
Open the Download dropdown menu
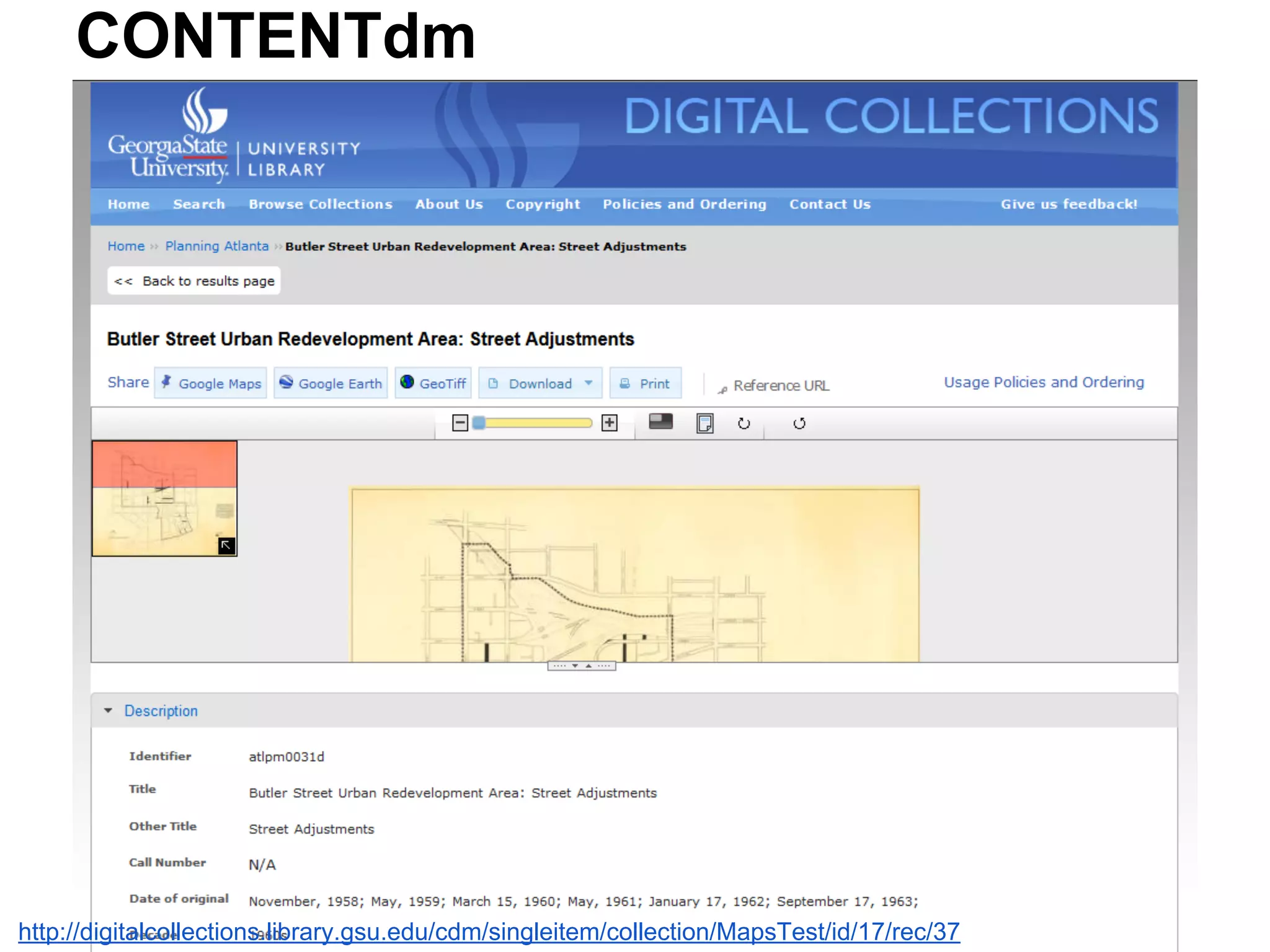pos(540,383)
